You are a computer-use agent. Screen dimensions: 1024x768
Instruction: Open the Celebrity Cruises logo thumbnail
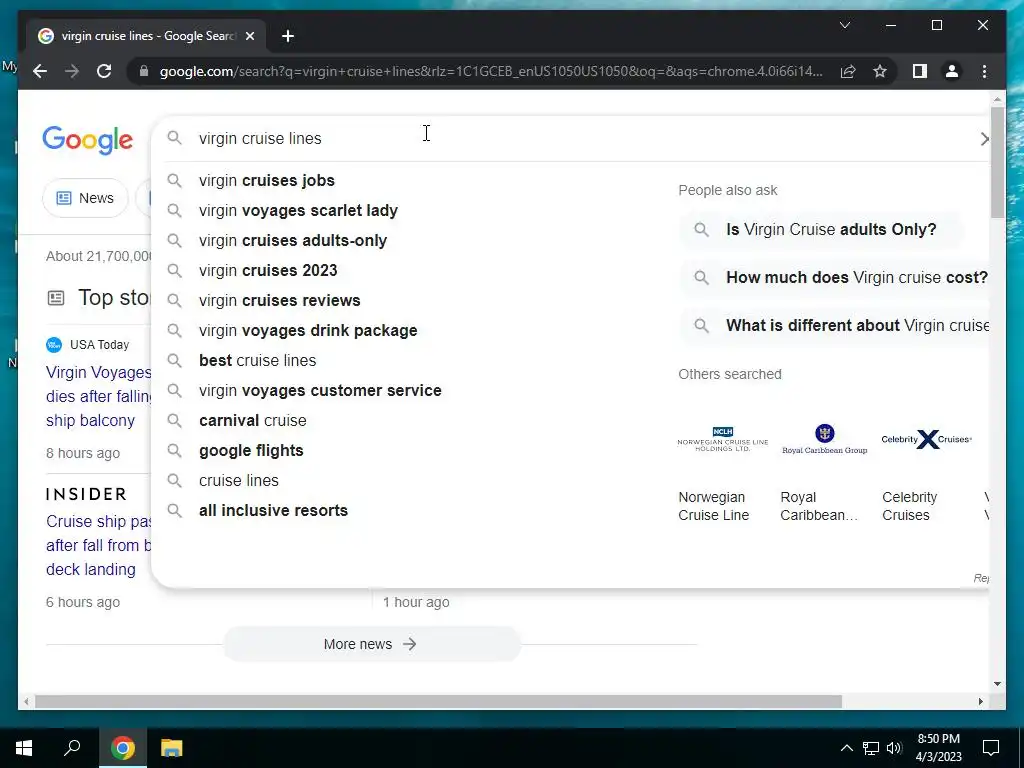(x=927, y=440)
